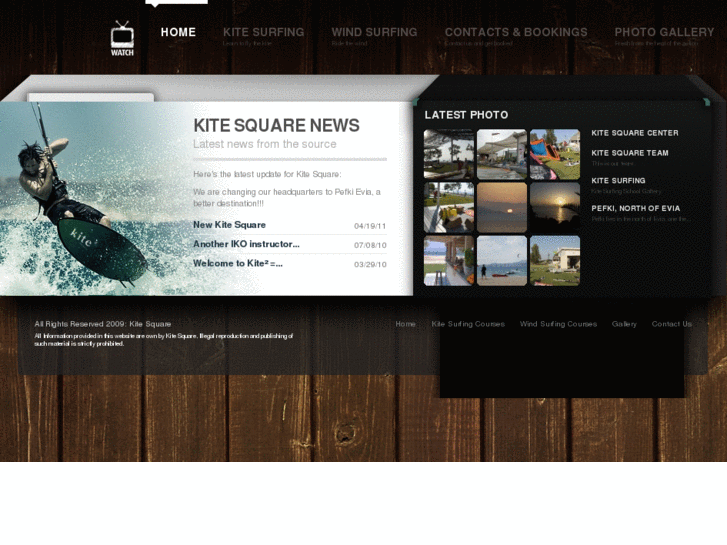Viewport: 727px width, 545px height.
Task: Open Another IKO instructor article
Action: tap(246, 244)
